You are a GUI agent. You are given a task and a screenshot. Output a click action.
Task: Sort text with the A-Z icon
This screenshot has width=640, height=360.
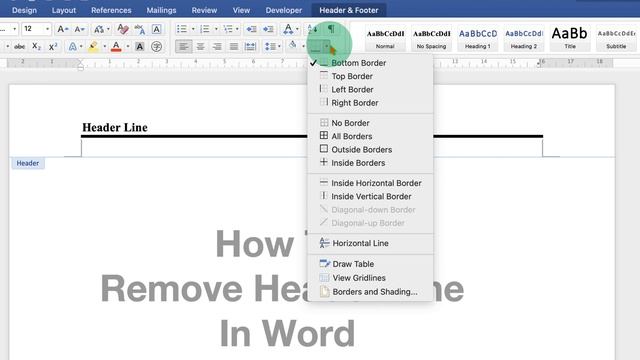coord(312,29)
